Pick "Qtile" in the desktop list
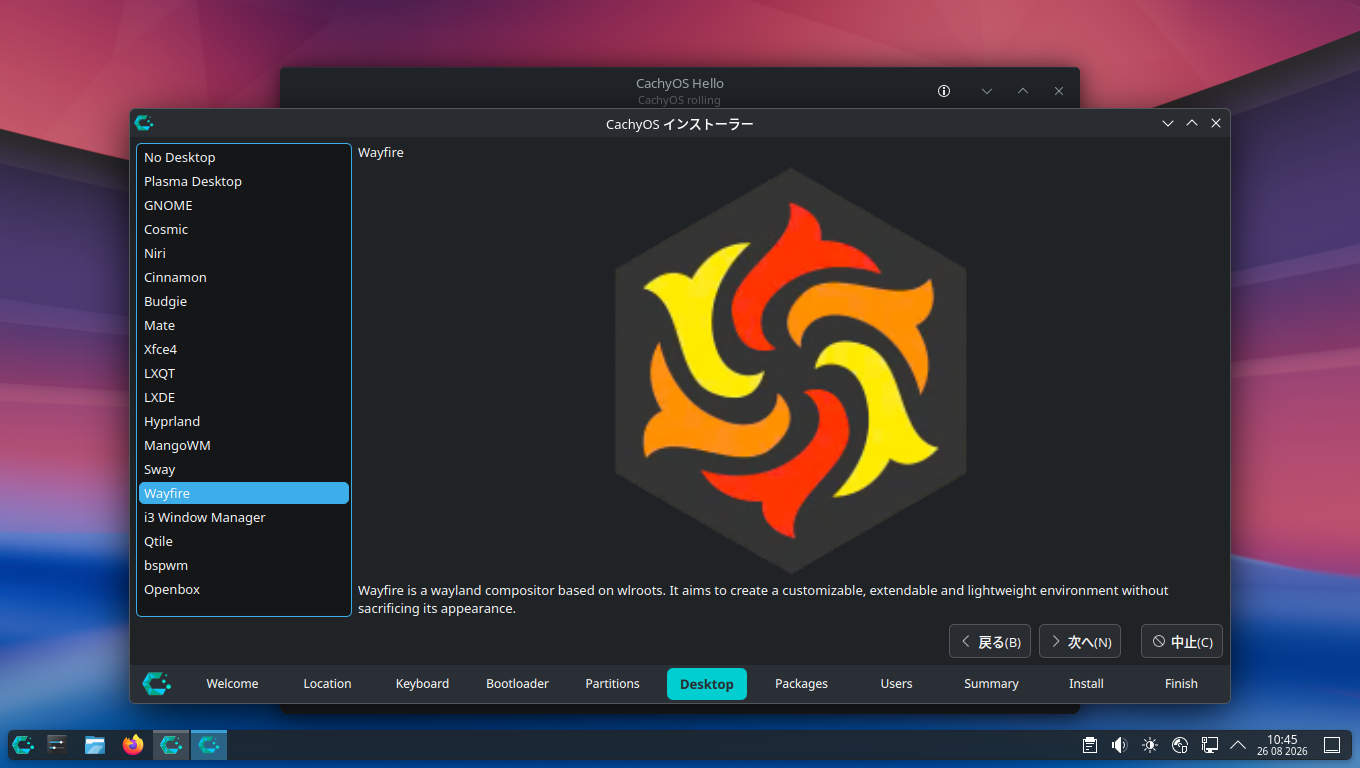The image size is (1360, 768). 244,541
